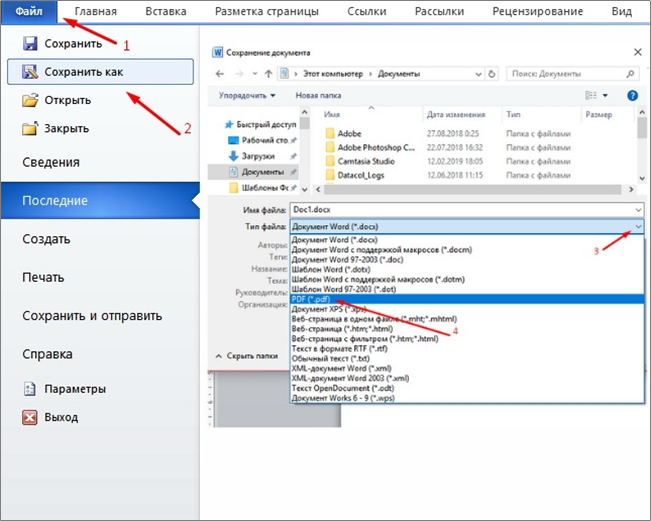The image size is (651, 521).
Task: Click the Открыть folder icon
Action: coord(30,100)
